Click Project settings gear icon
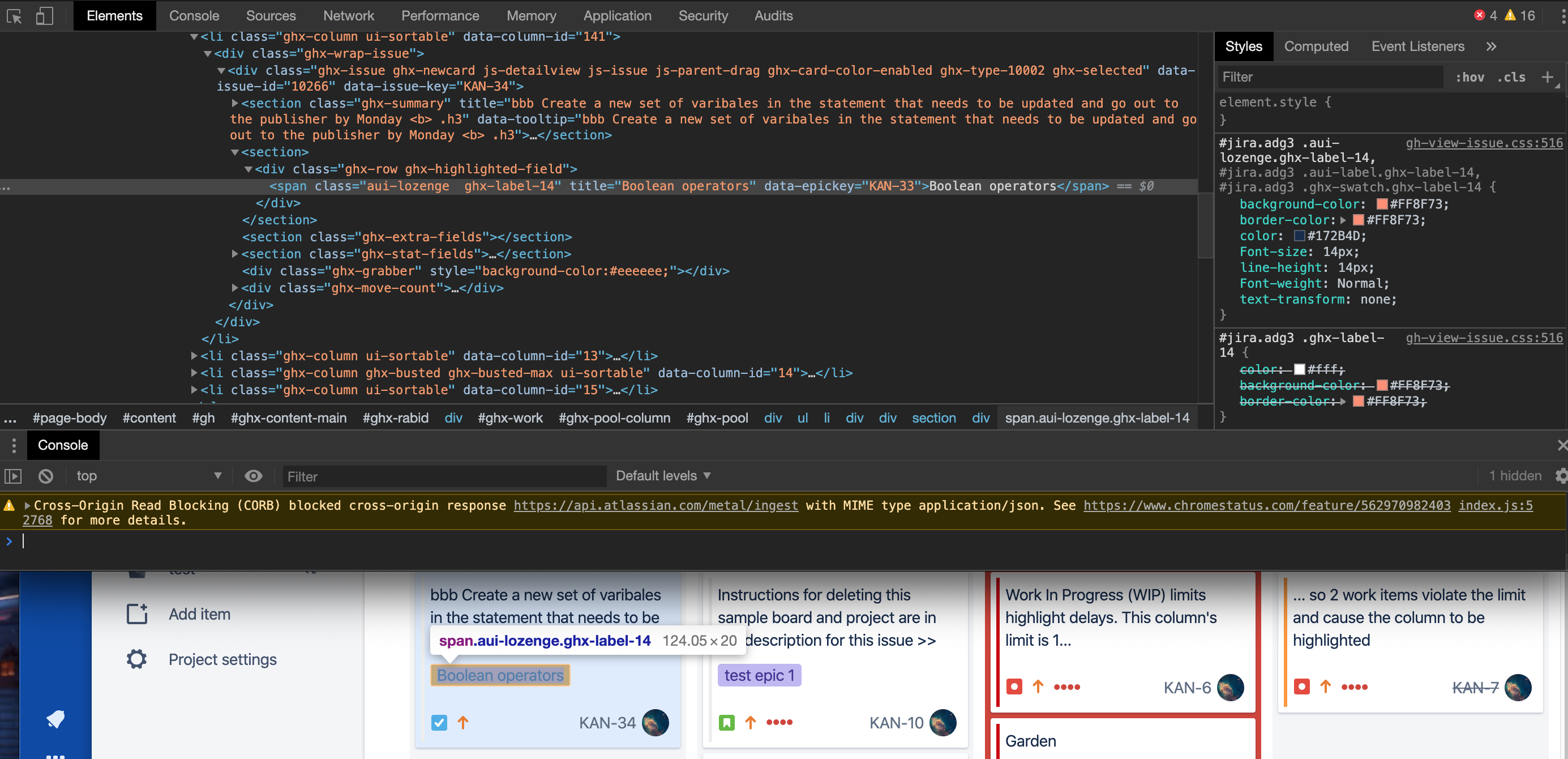1568x759 pixels. pos(137,659)
